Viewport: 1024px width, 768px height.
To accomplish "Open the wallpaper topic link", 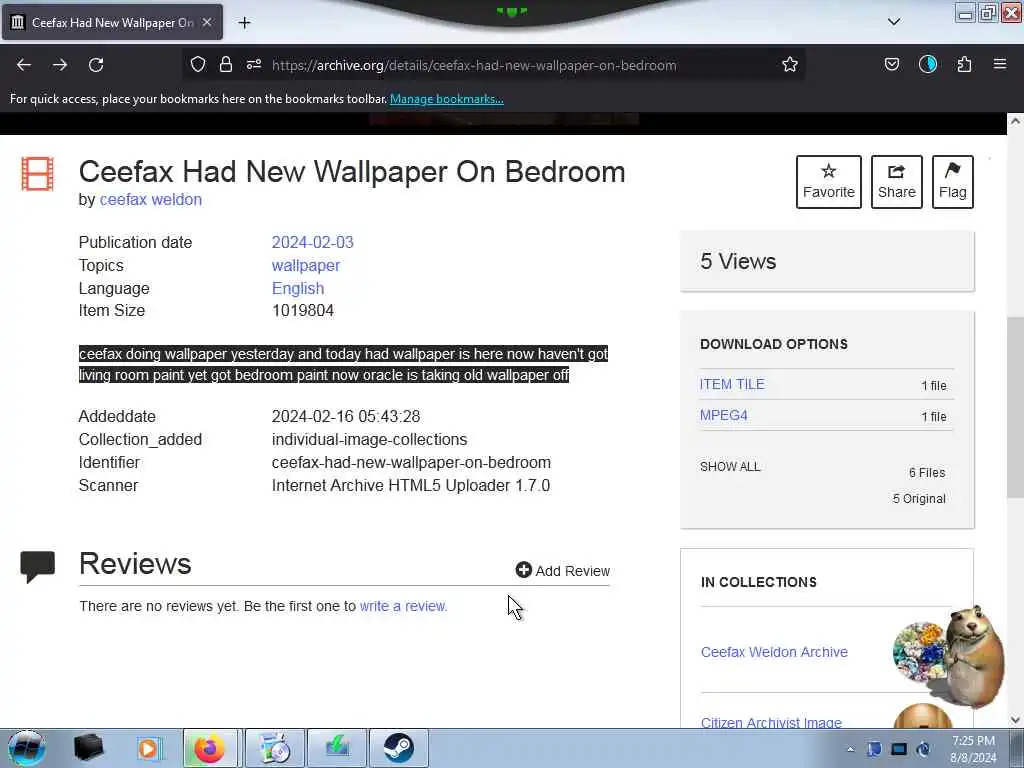I will (x=306, y=266).
